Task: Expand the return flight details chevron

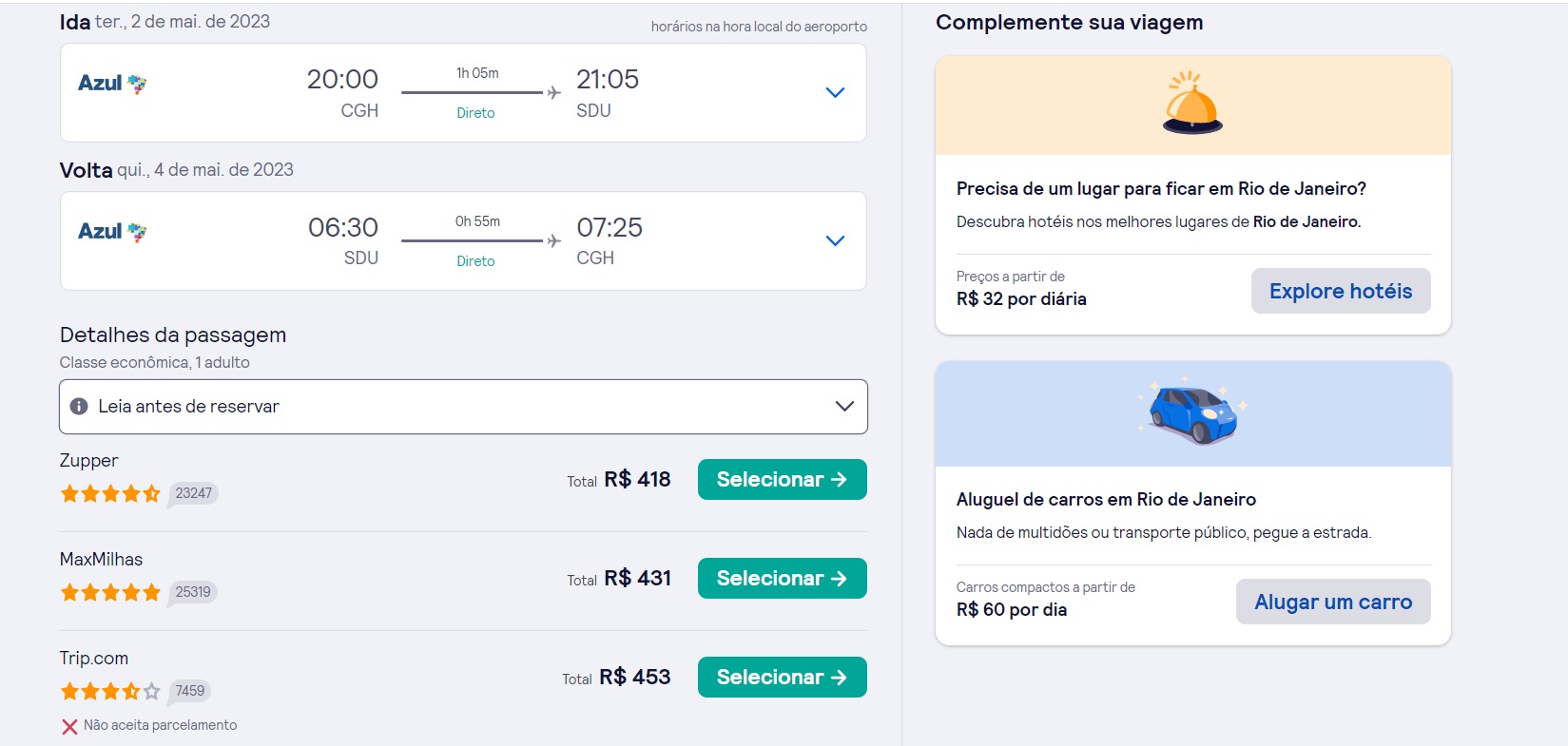Action: pos(835,240)
